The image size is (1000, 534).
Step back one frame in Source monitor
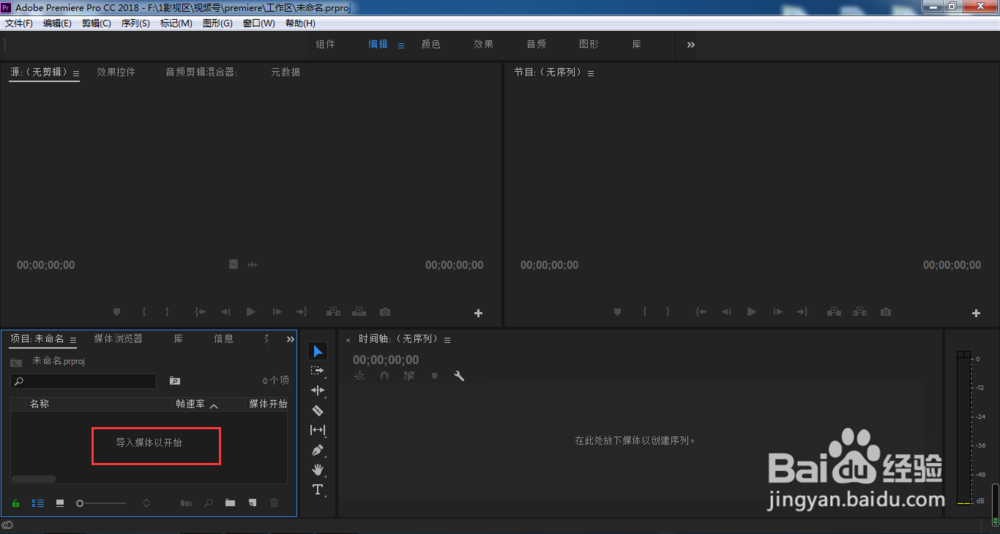(225, 312)
